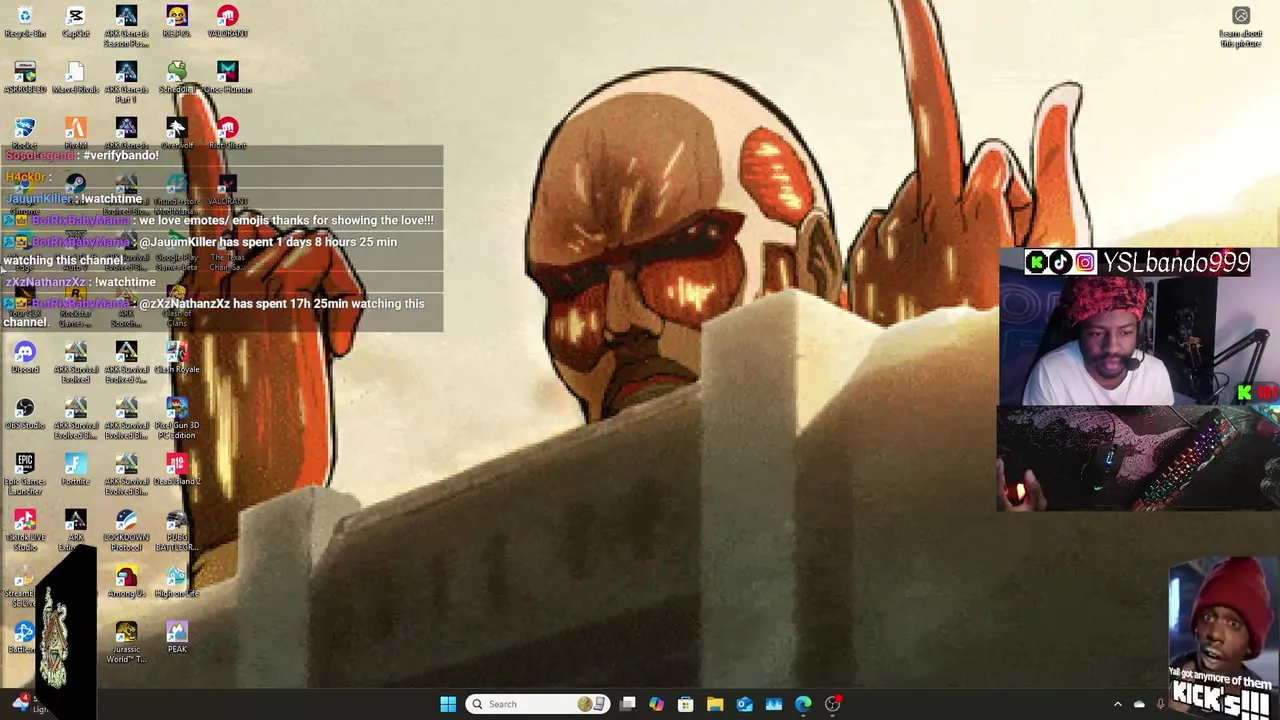
Task: Launch the CapCut desktop shortcut
Action: (76, 22)
